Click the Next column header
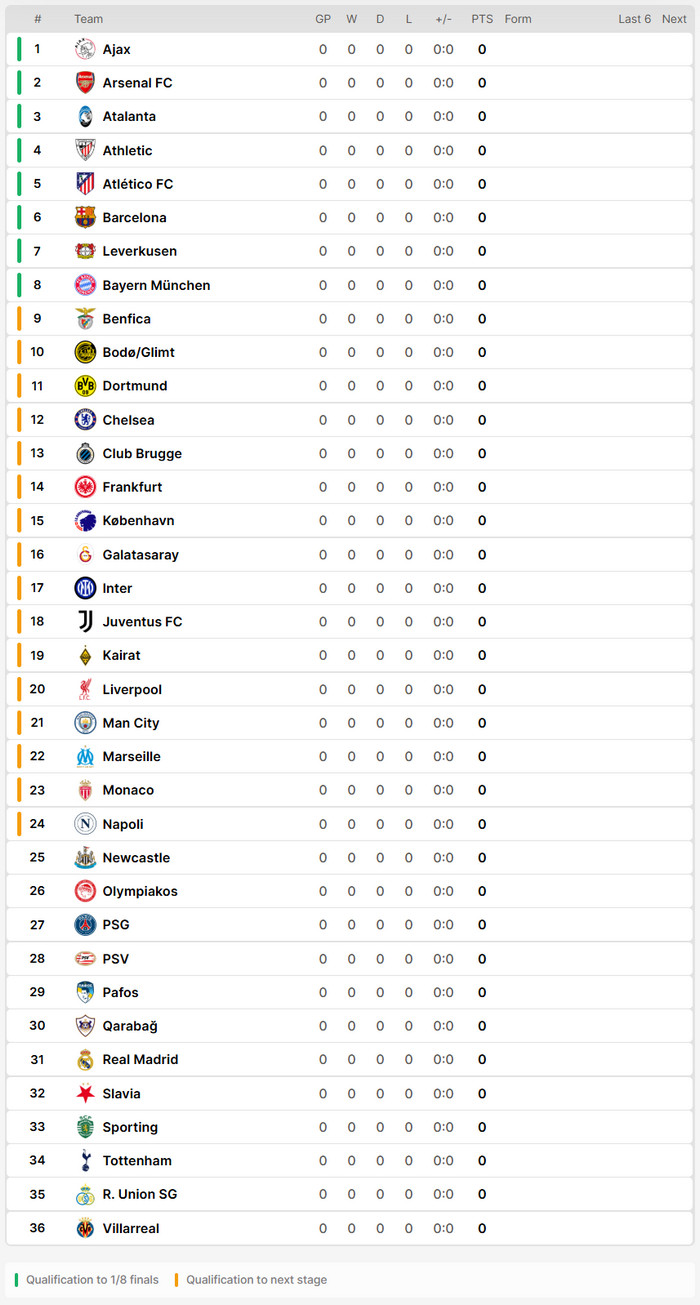The image size is (700, 1305). (674, 19)
